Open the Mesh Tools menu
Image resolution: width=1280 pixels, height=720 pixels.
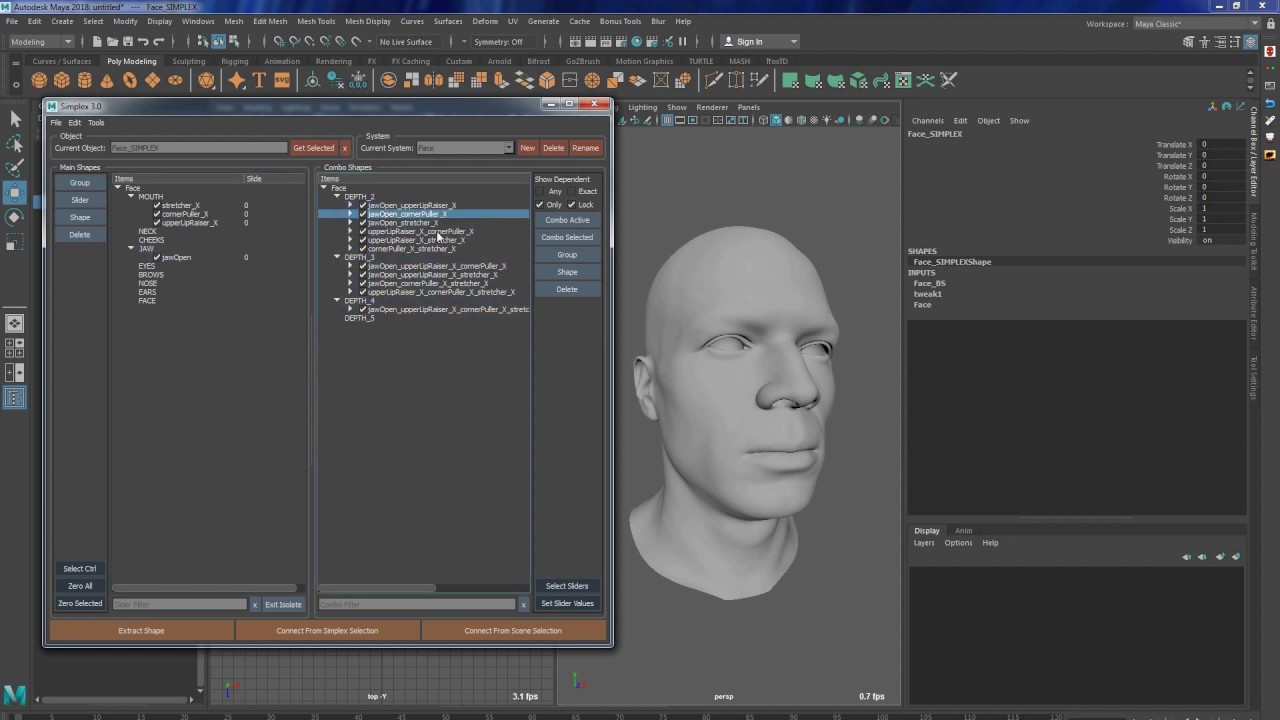(316, 21)
